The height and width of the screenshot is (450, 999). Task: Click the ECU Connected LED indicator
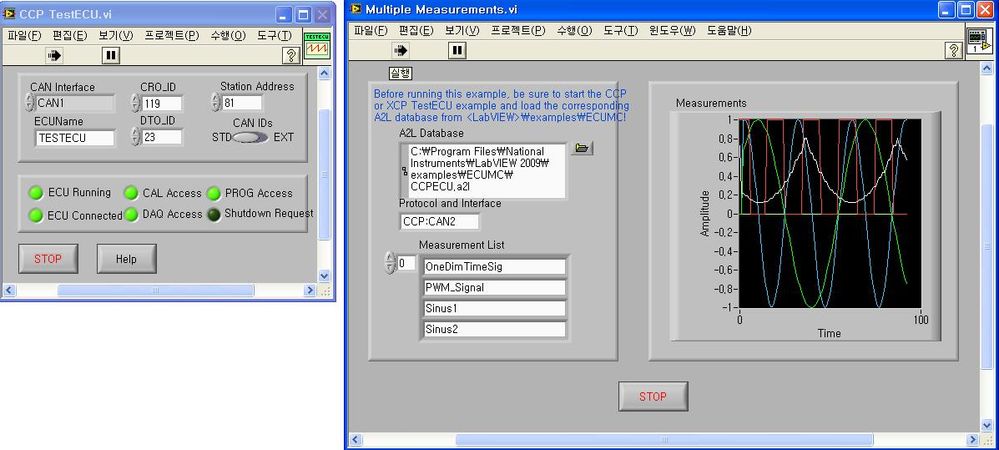click(36, 215)
